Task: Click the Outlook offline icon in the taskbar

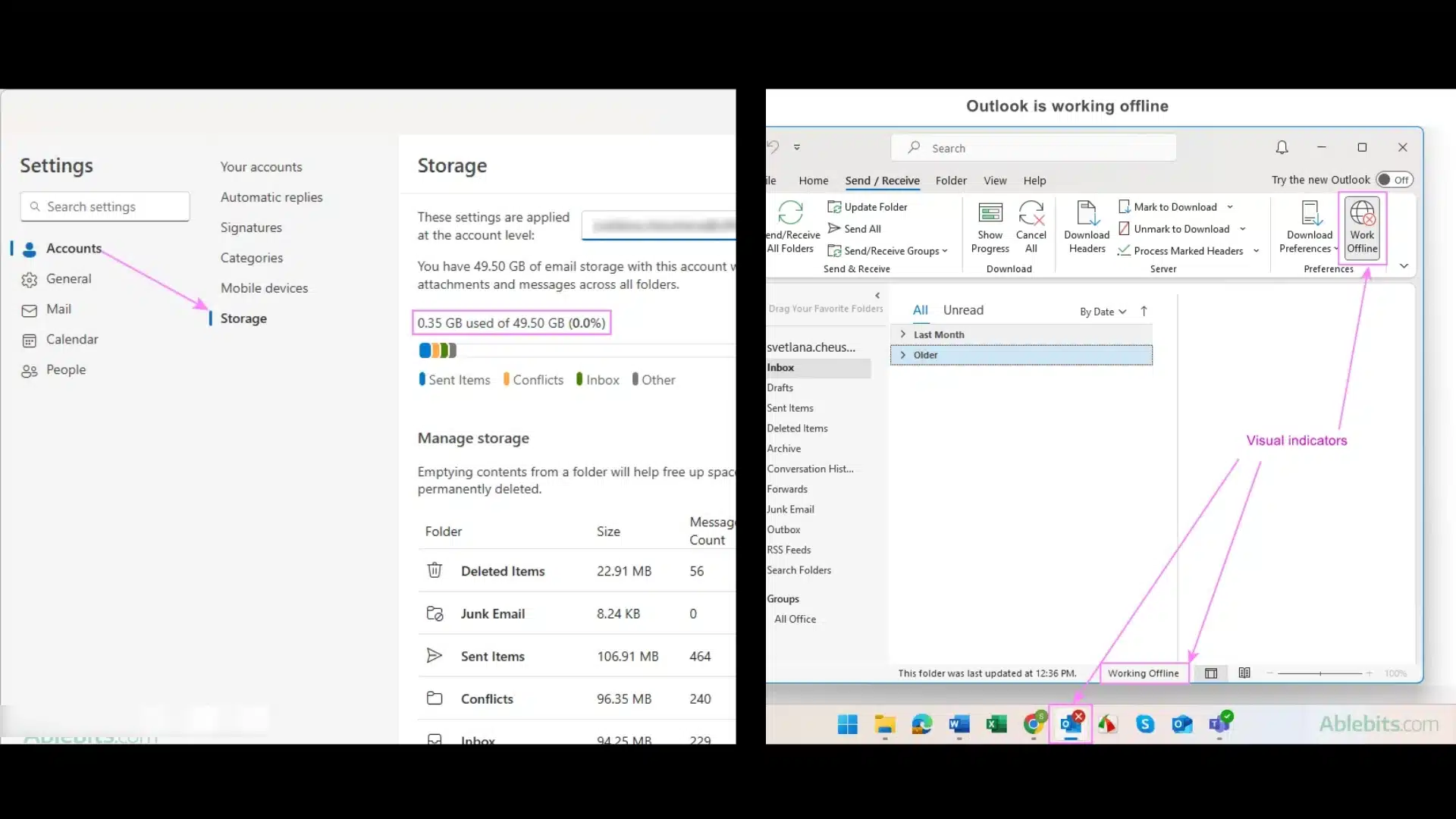Action: tap(1071, 723)
